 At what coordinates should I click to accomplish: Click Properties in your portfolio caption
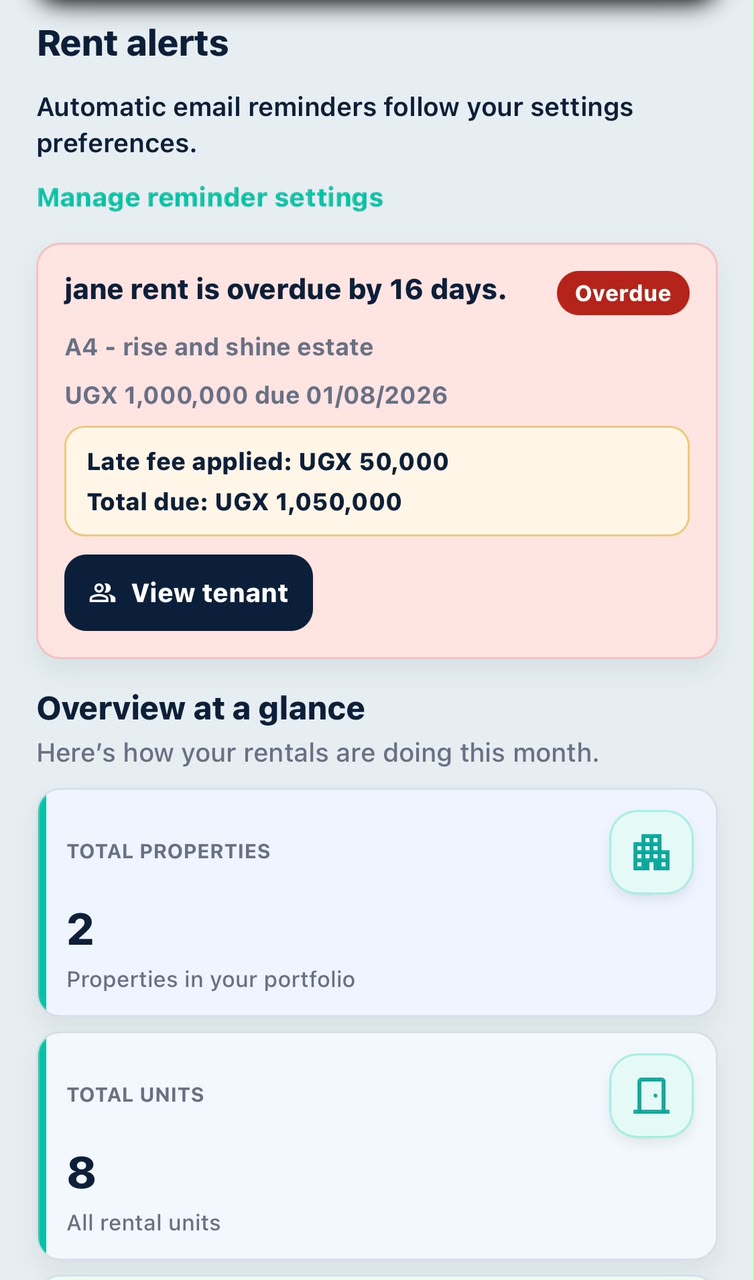211,979
